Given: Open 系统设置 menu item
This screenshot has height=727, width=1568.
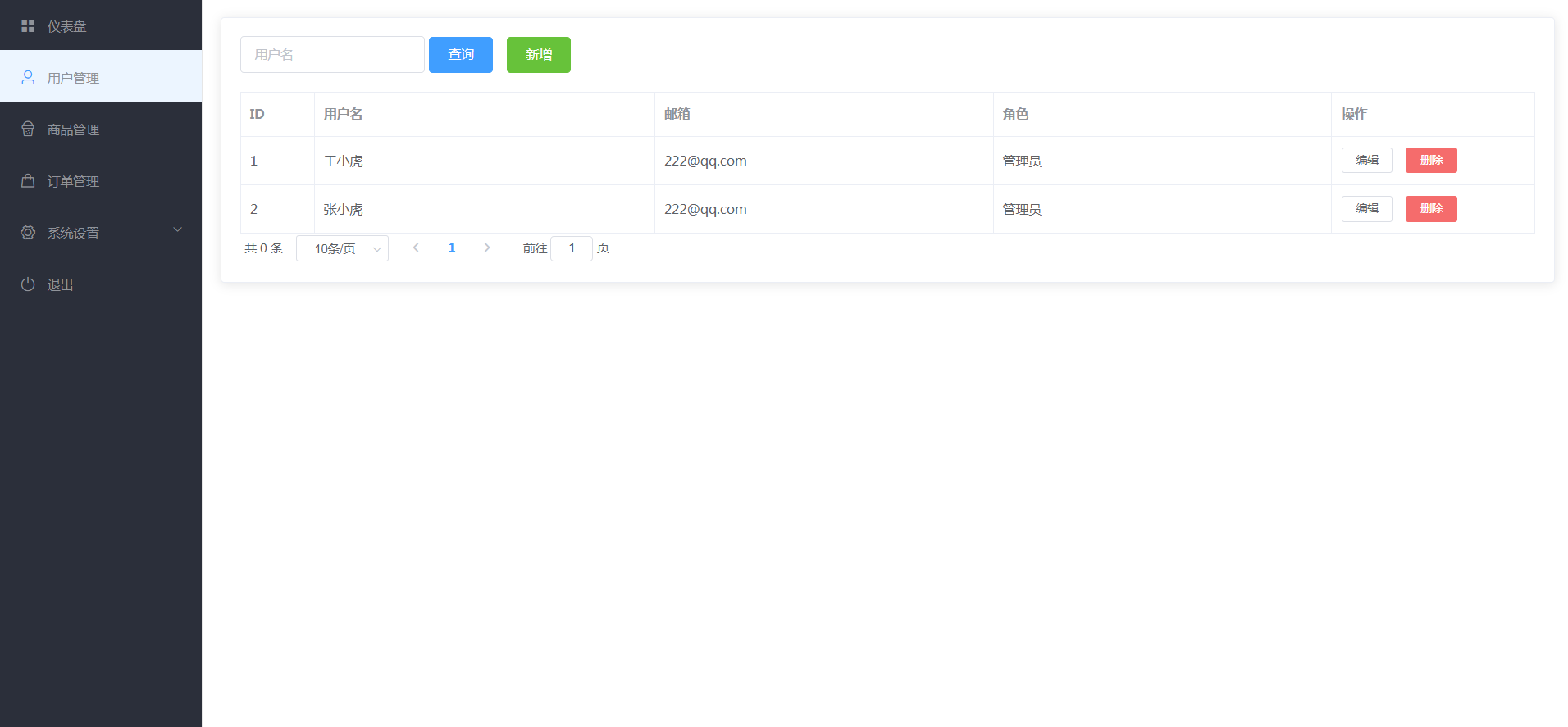Looking at the screenshot, I should (101, 231).
